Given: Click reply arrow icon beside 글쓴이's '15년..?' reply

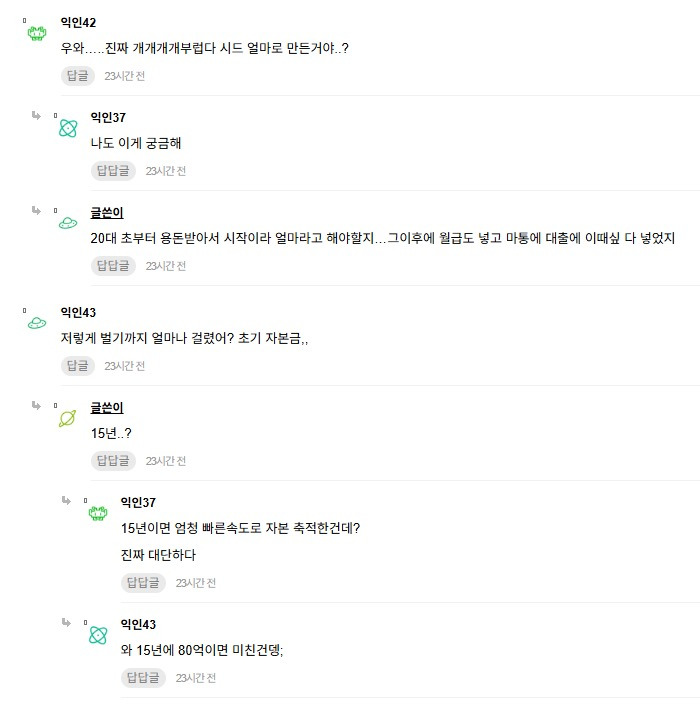Looking at the screenshot, I should [36, 406].
